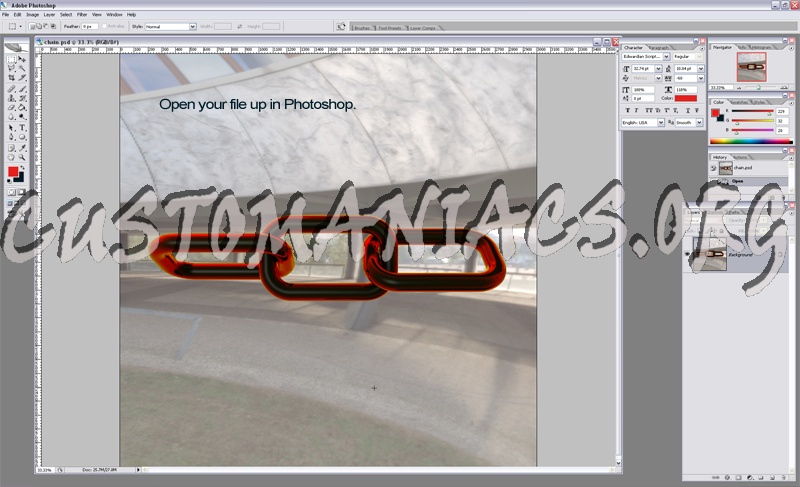The height and width of the screenshot is (487, 800).
Task: Open the File menu
Action: (6, 15)
